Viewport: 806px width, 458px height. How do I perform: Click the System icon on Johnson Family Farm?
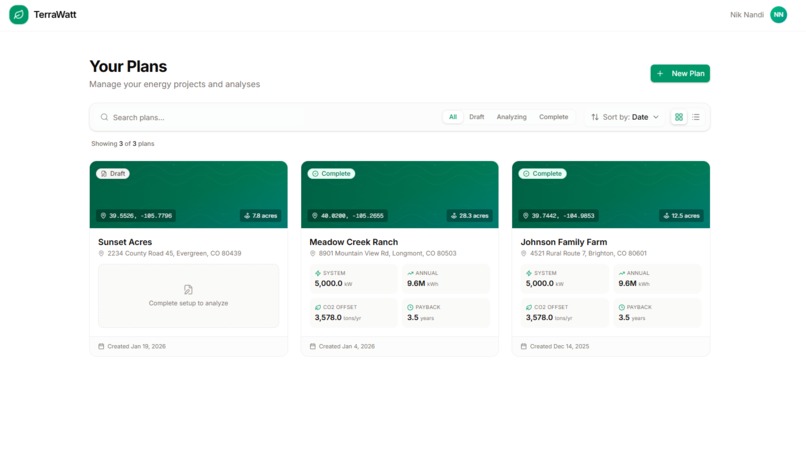tap(529, 273)
